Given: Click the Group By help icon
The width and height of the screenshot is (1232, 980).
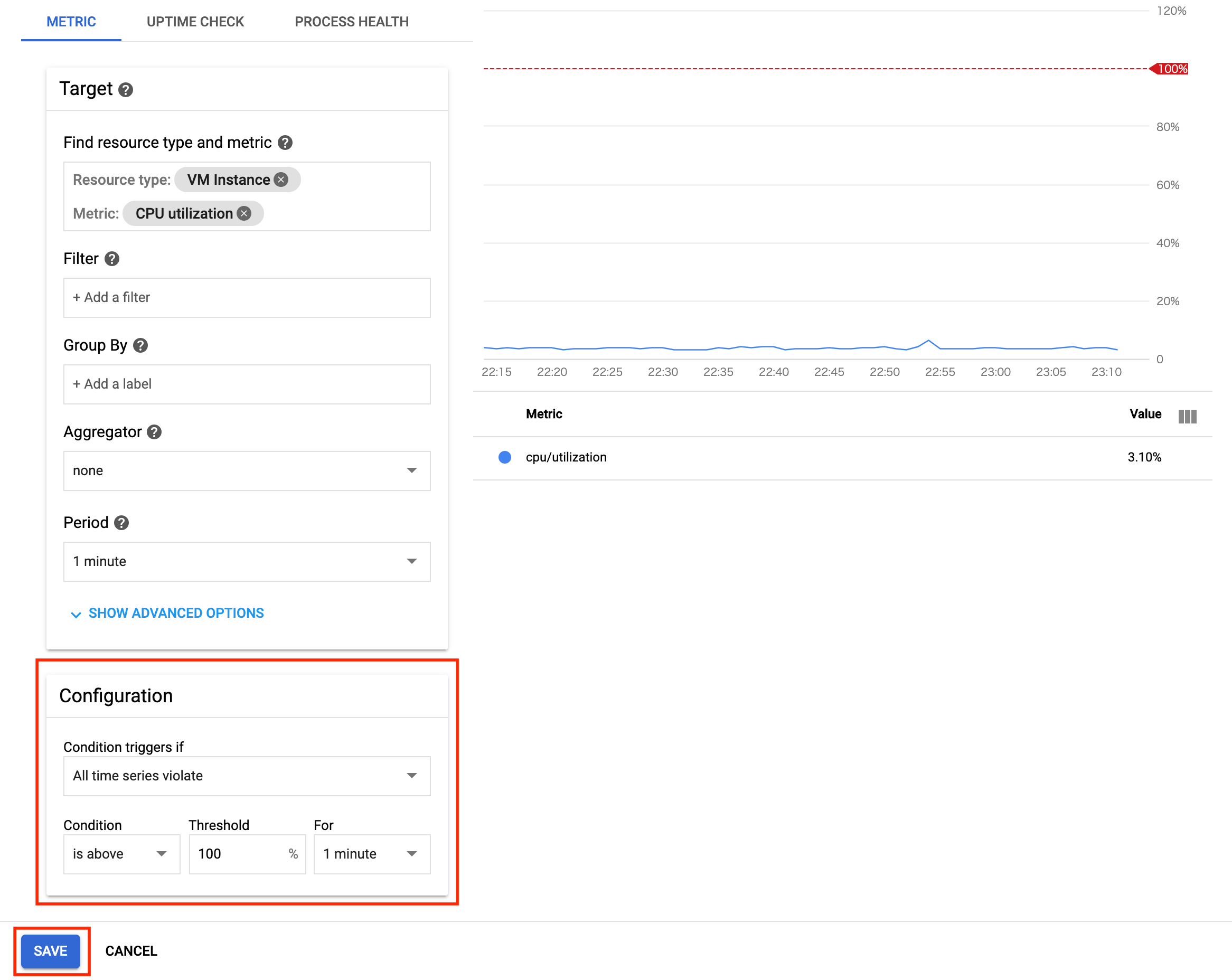Looking at the screenshot, I should pyautogui.click(x=140, y=345).
